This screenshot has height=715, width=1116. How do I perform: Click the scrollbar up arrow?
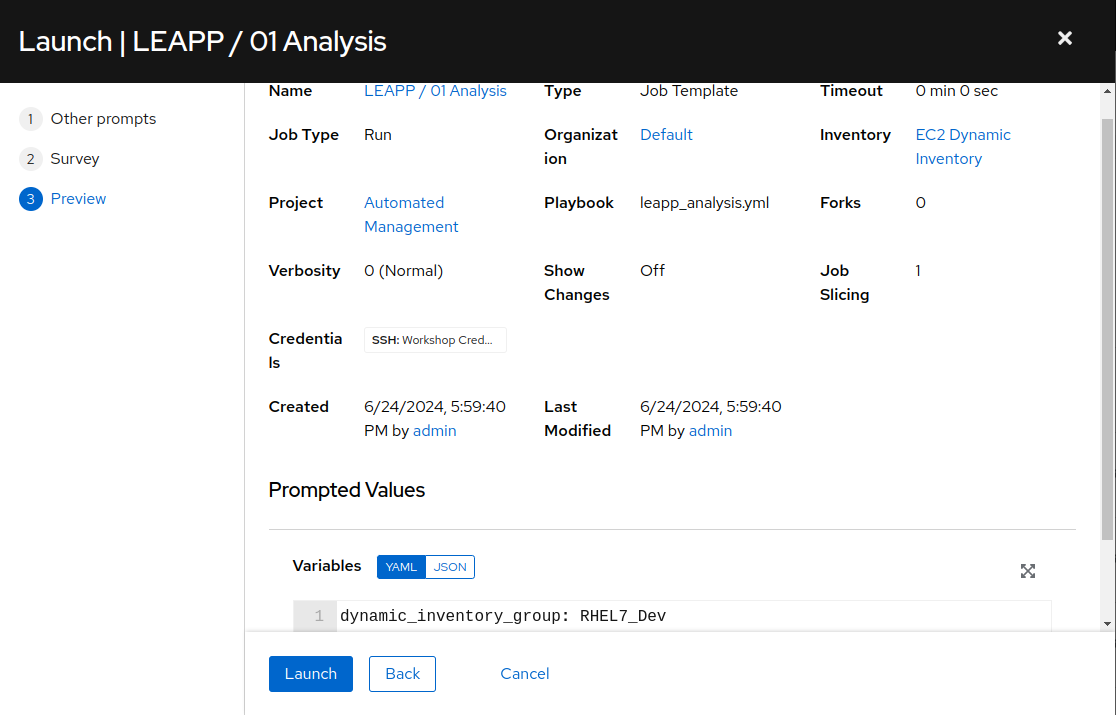tap(1107, 91)
